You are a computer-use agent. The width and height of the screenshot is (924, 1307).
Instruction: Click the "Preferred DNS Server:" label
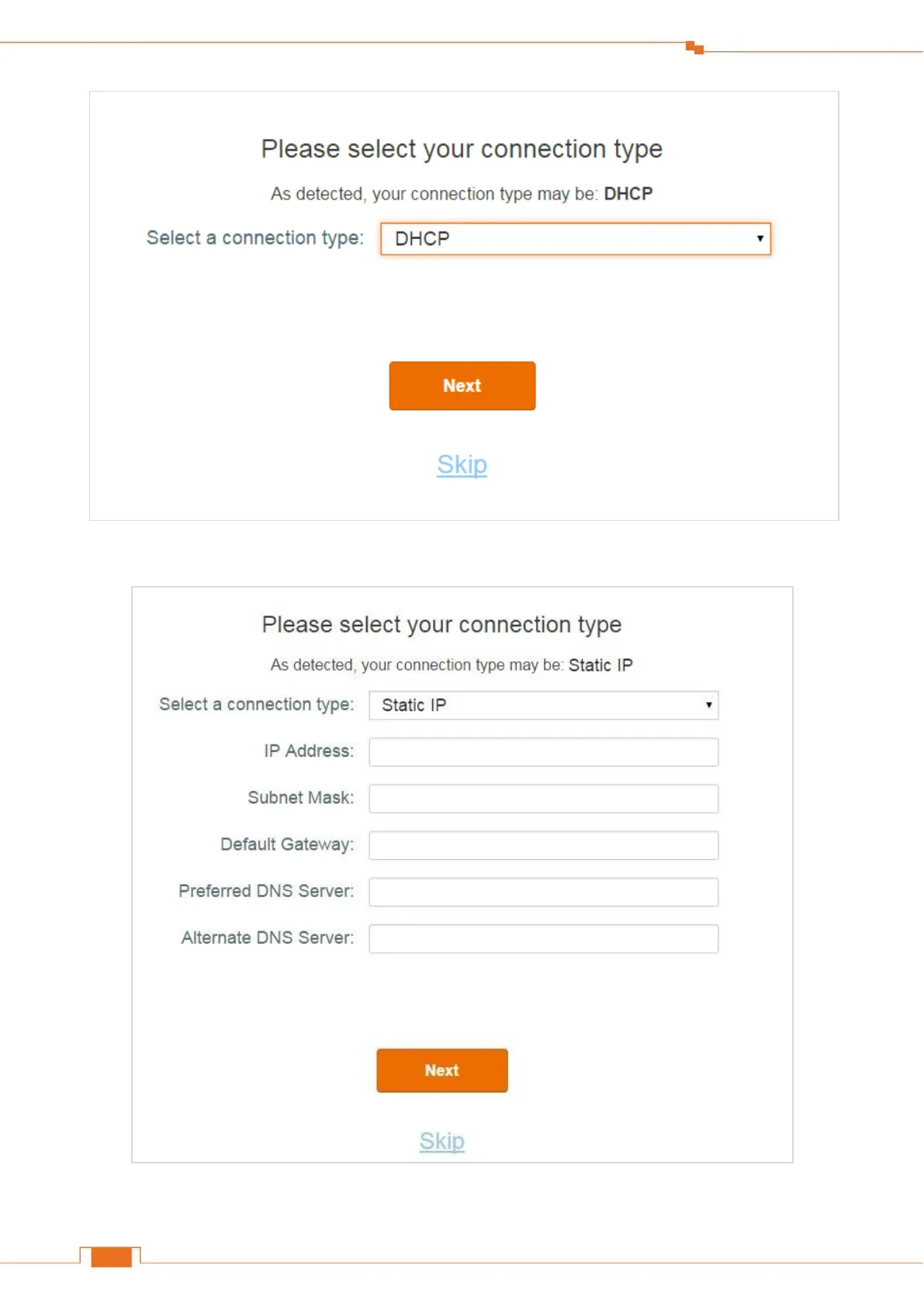pos(265,891)
